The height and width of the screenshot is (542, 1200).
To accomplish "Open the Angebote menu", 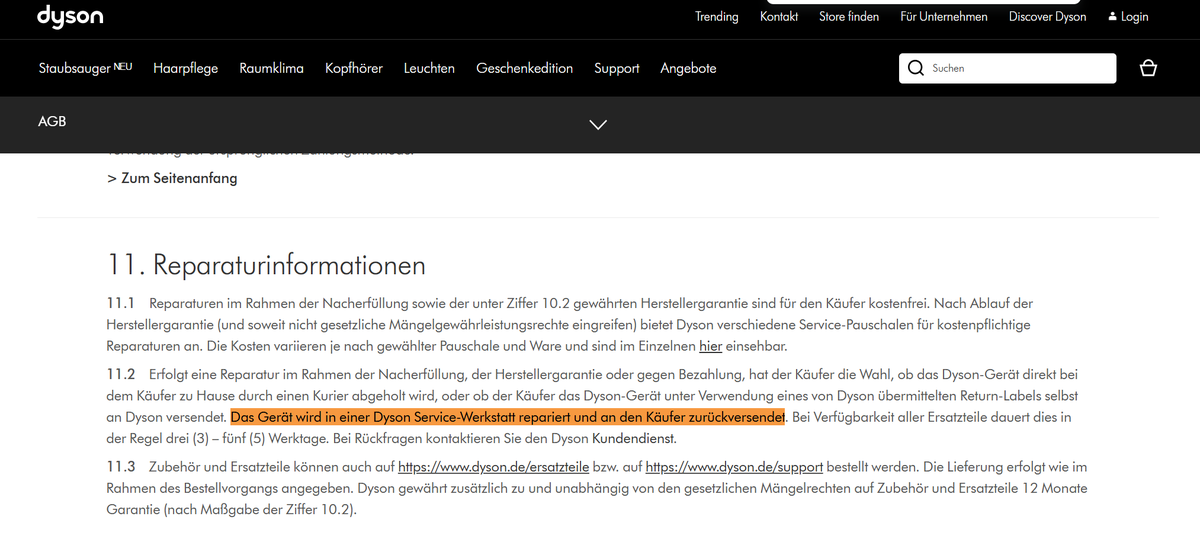I will point(688,68).
